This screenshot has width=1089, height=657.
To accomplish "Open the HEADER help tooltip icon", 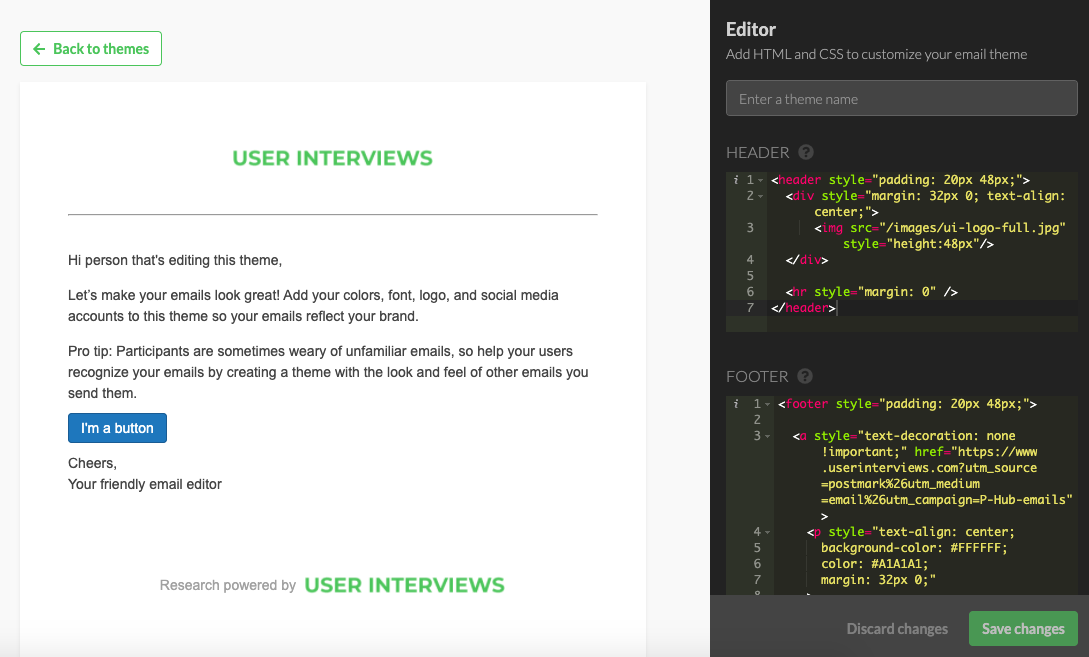I will pyautogui.click(x=804, y=153).
